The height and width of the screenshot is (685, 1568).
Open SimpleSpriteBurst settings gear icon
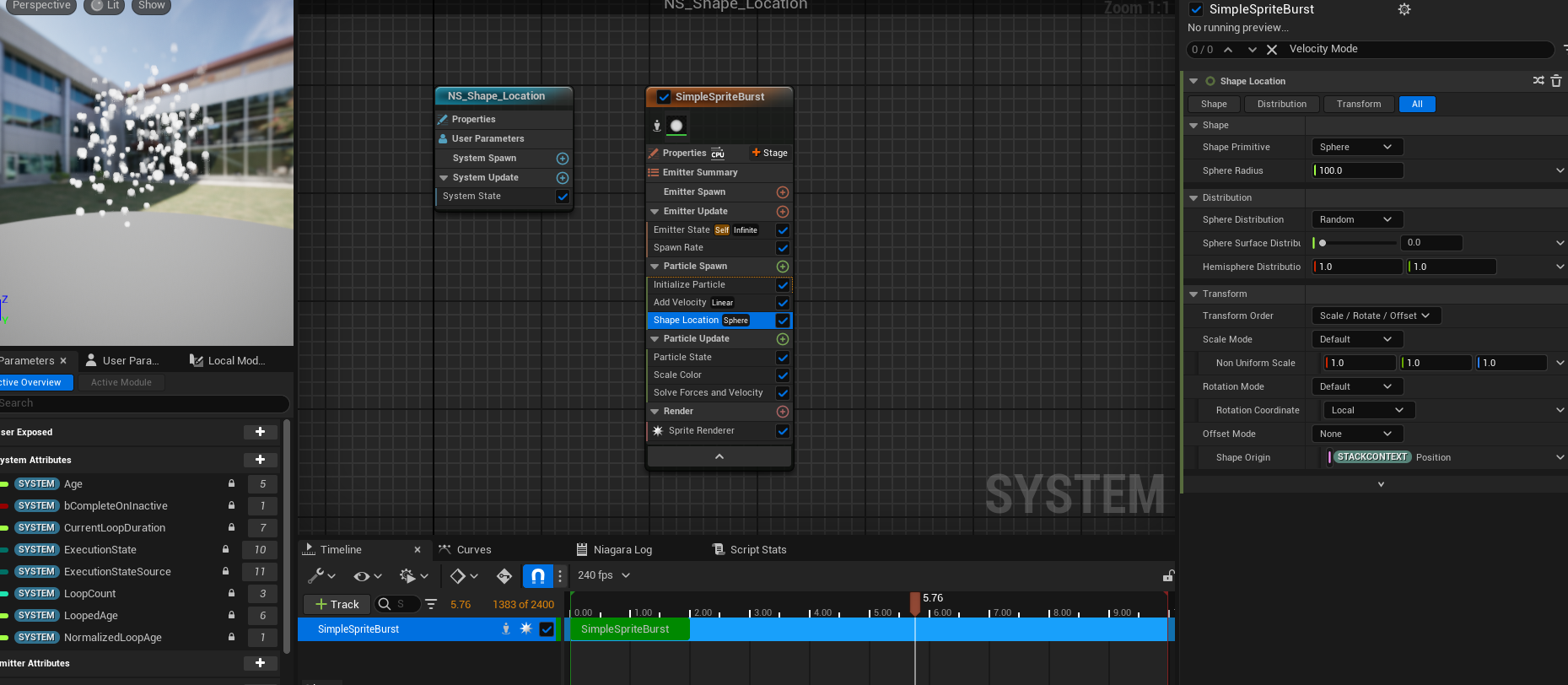[1404, 9]
